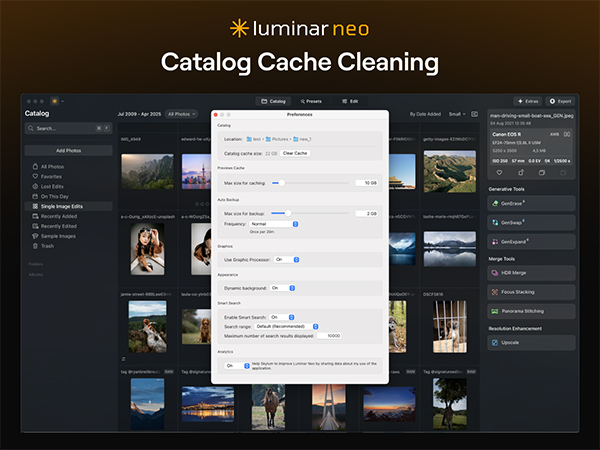Select Single Image Edits in sidebar

tap(68, 206)
